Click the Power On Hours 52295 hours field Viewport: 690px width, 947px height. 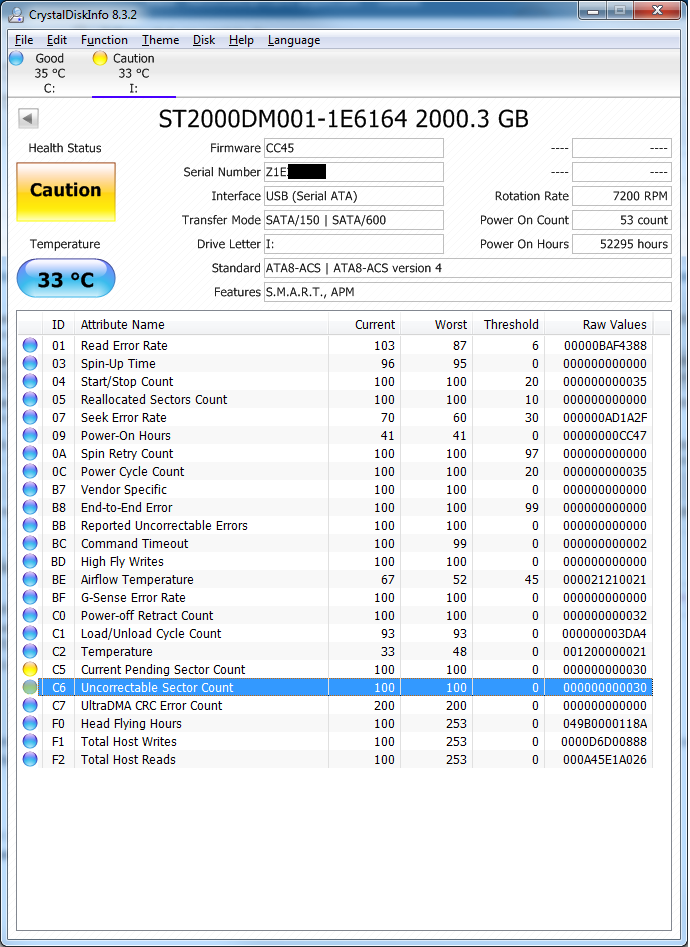pos(622,244)
